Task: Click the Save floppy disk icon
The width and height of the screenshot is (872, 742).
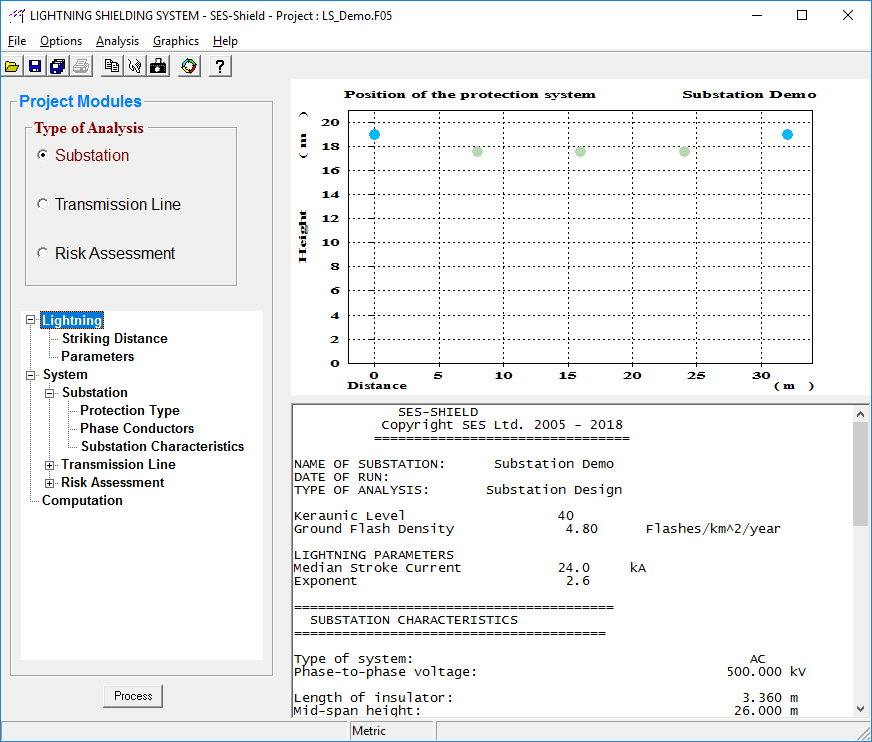Action: (35, 67)
